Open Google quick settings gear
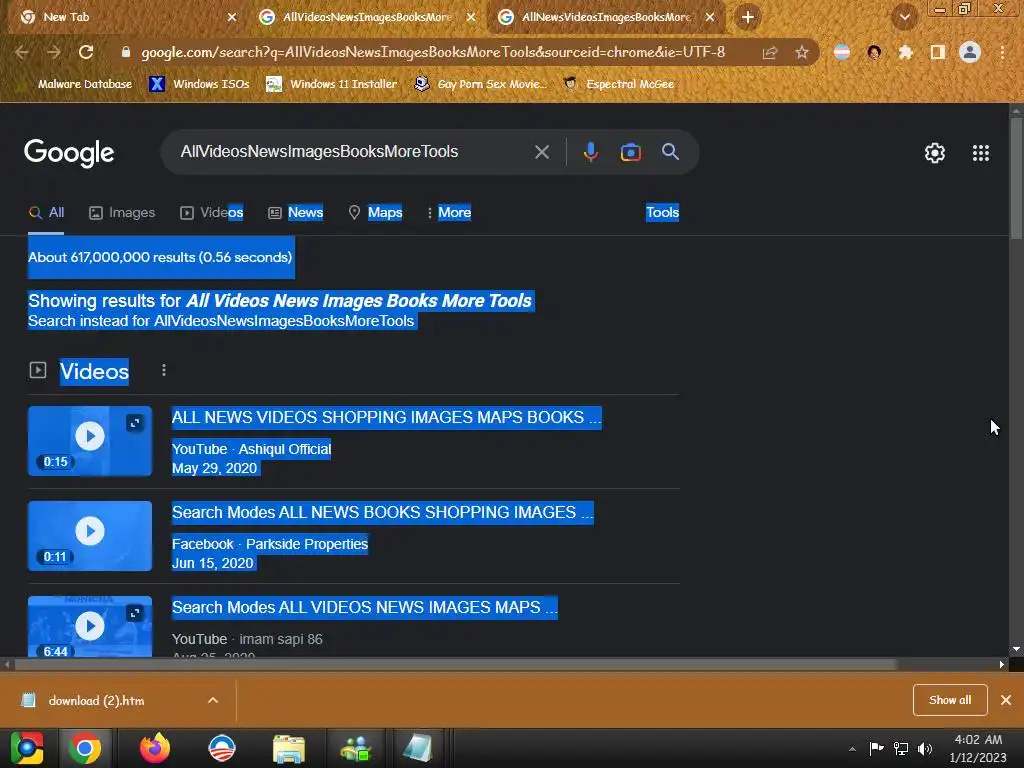This screenshot has width=1024, height=768. [935, 153]
